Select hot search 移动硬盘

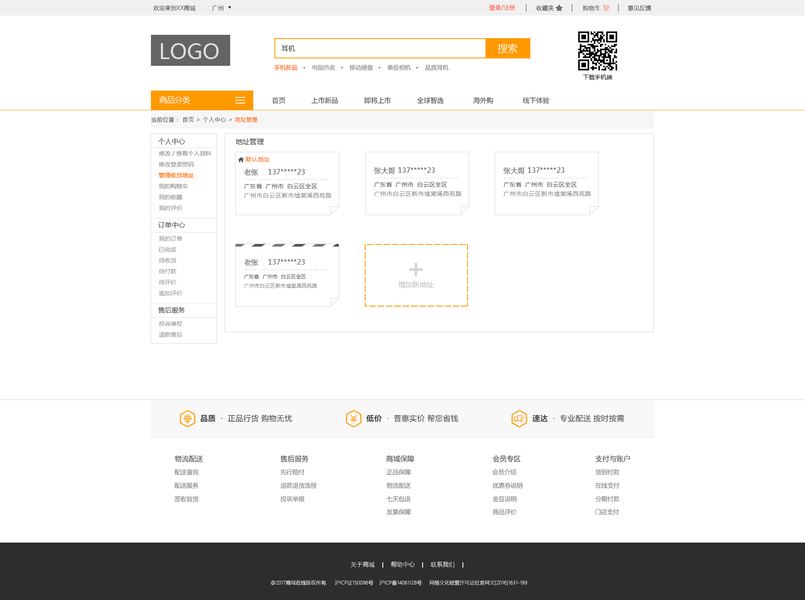[x=361, y=68]
